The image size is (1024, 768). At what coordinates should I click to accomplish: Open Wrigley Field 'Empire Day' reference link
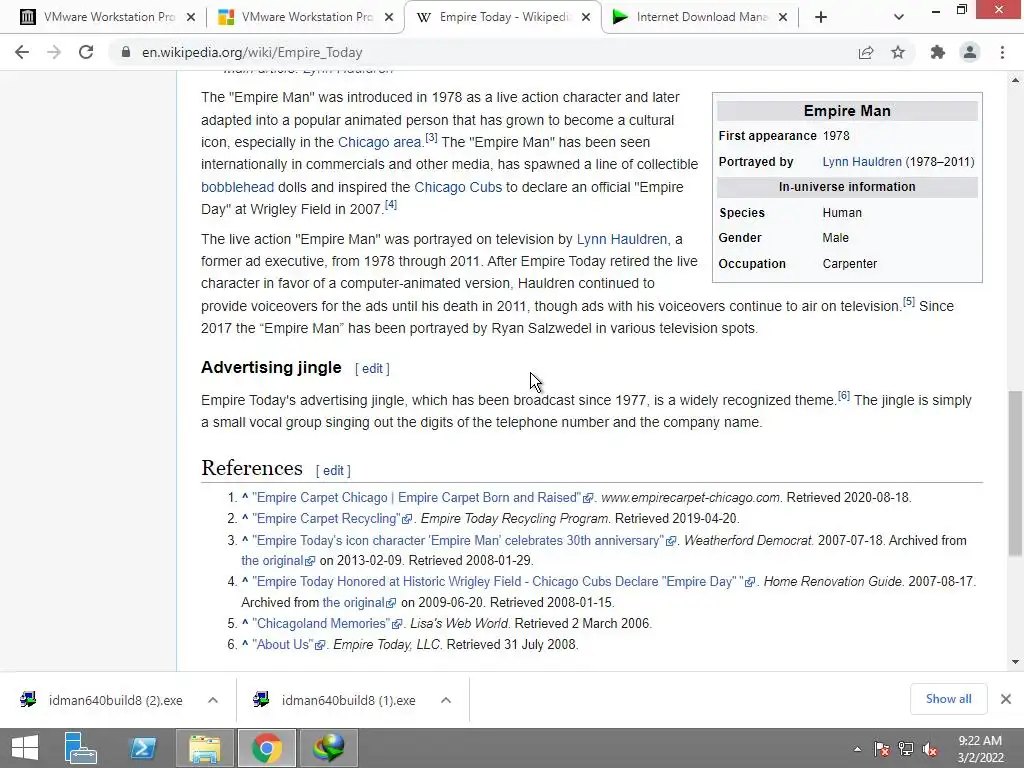pos(498,581)
